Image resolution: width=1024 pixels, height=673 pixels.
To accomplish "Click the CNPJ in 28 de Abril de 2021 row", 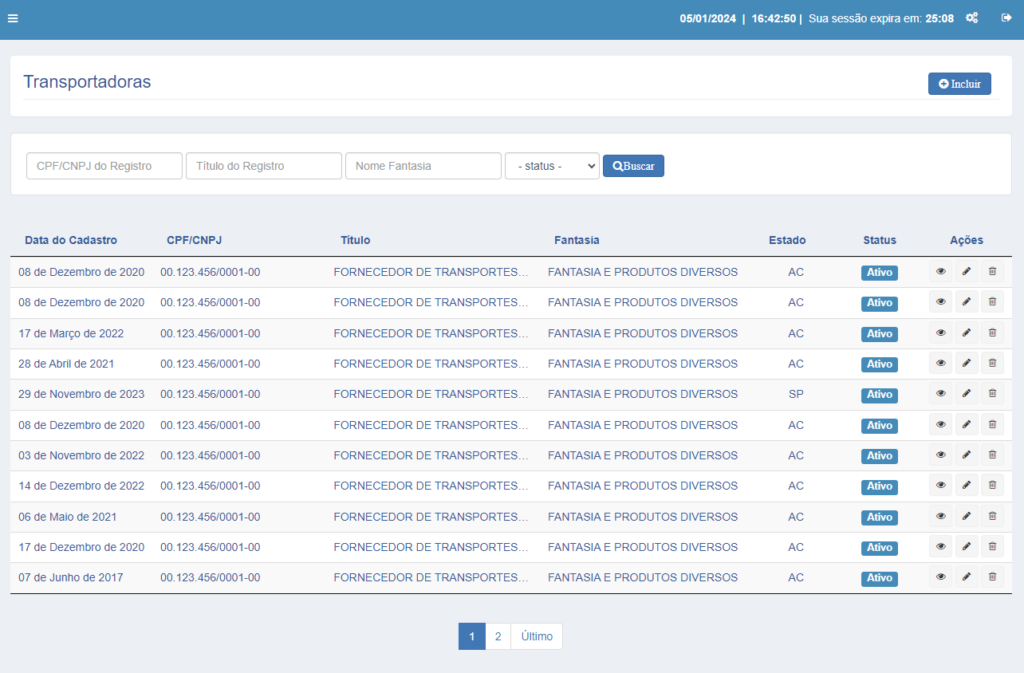I will pyautogui.click(x=210, y=364).
